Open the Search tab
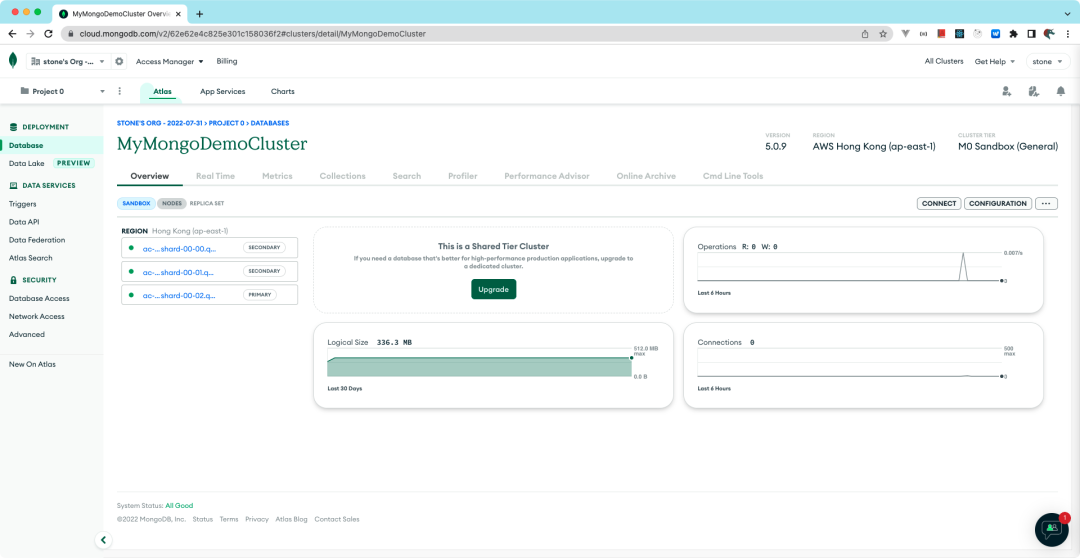 click(x=406, y=176)
